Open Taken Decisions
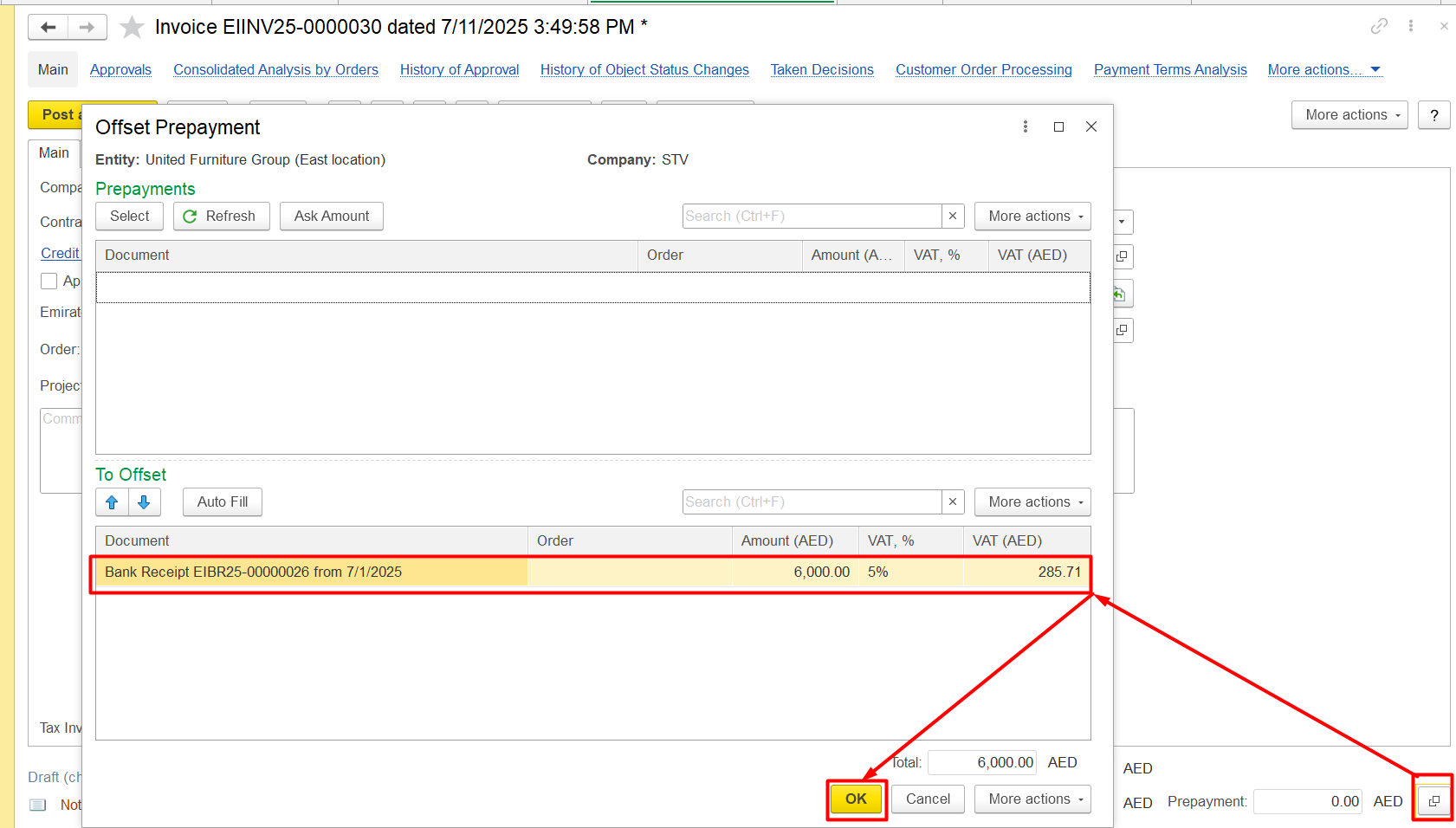Screen dimensions: 1456x828 [822, 69]
